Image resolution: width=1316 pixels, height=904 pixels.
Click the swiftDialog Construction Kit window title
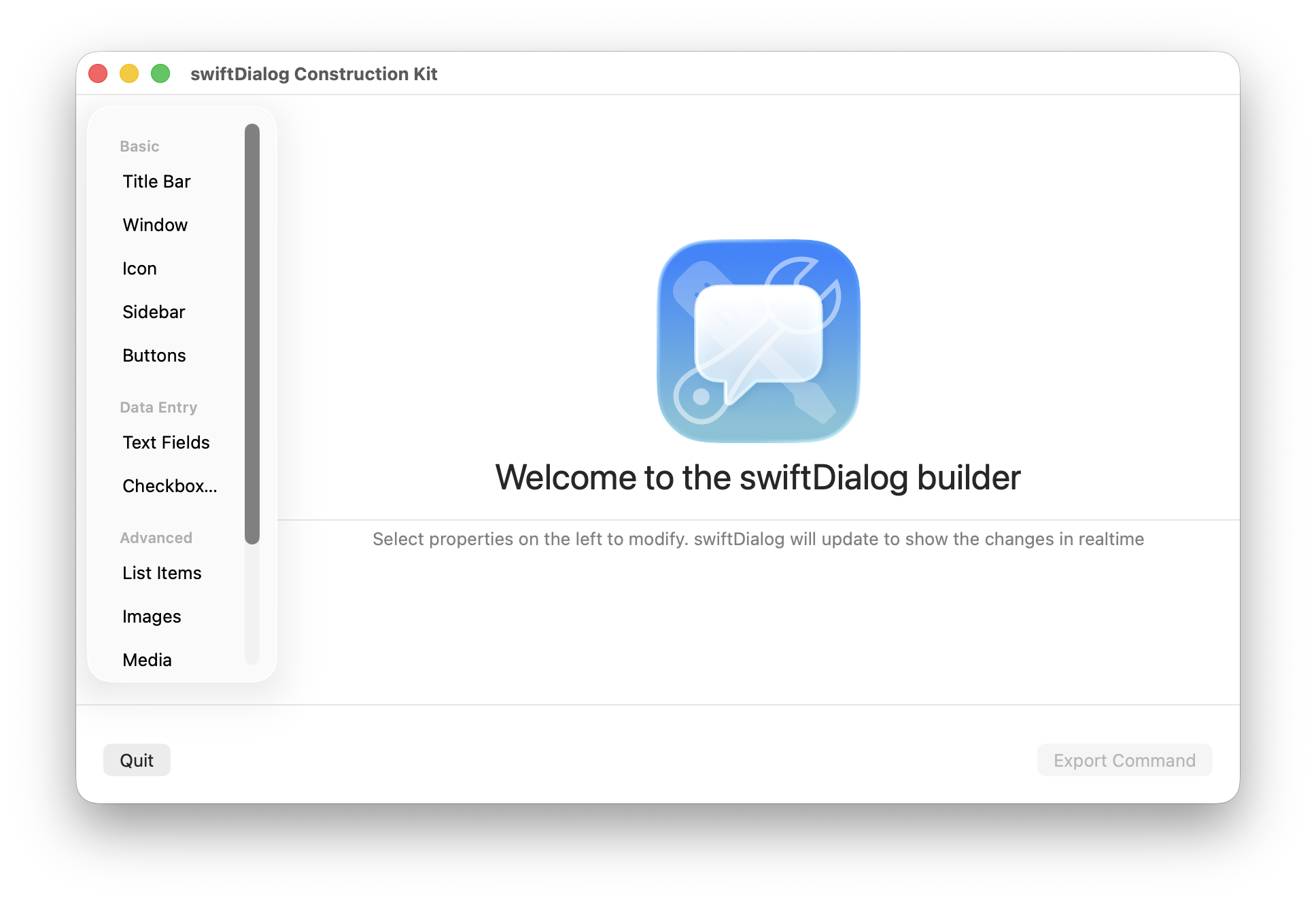[x=313, y=73]
